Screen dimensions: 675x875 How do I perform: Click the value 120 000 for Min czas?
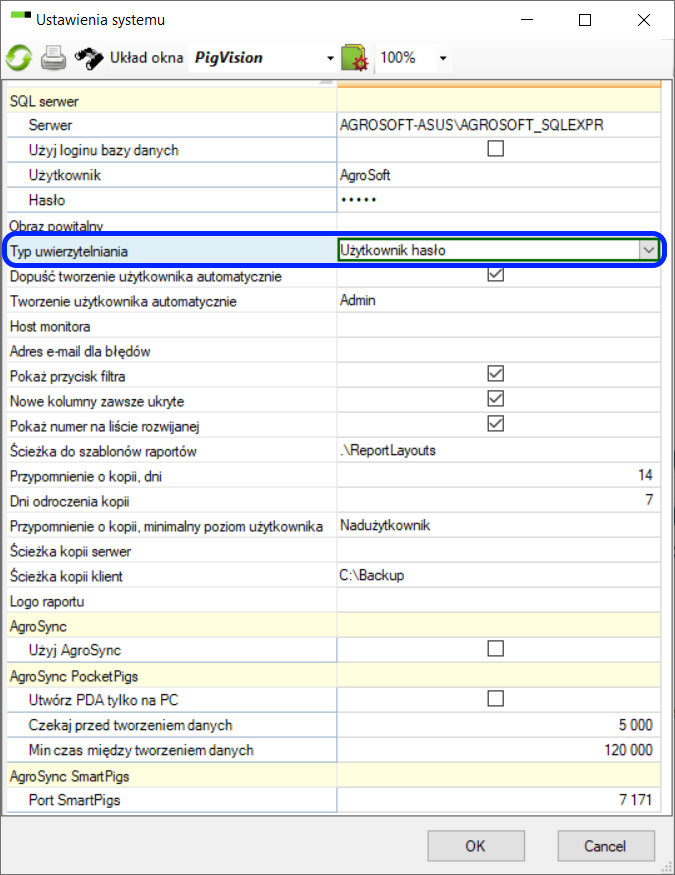pyautogui.click(x=499, y=750)
